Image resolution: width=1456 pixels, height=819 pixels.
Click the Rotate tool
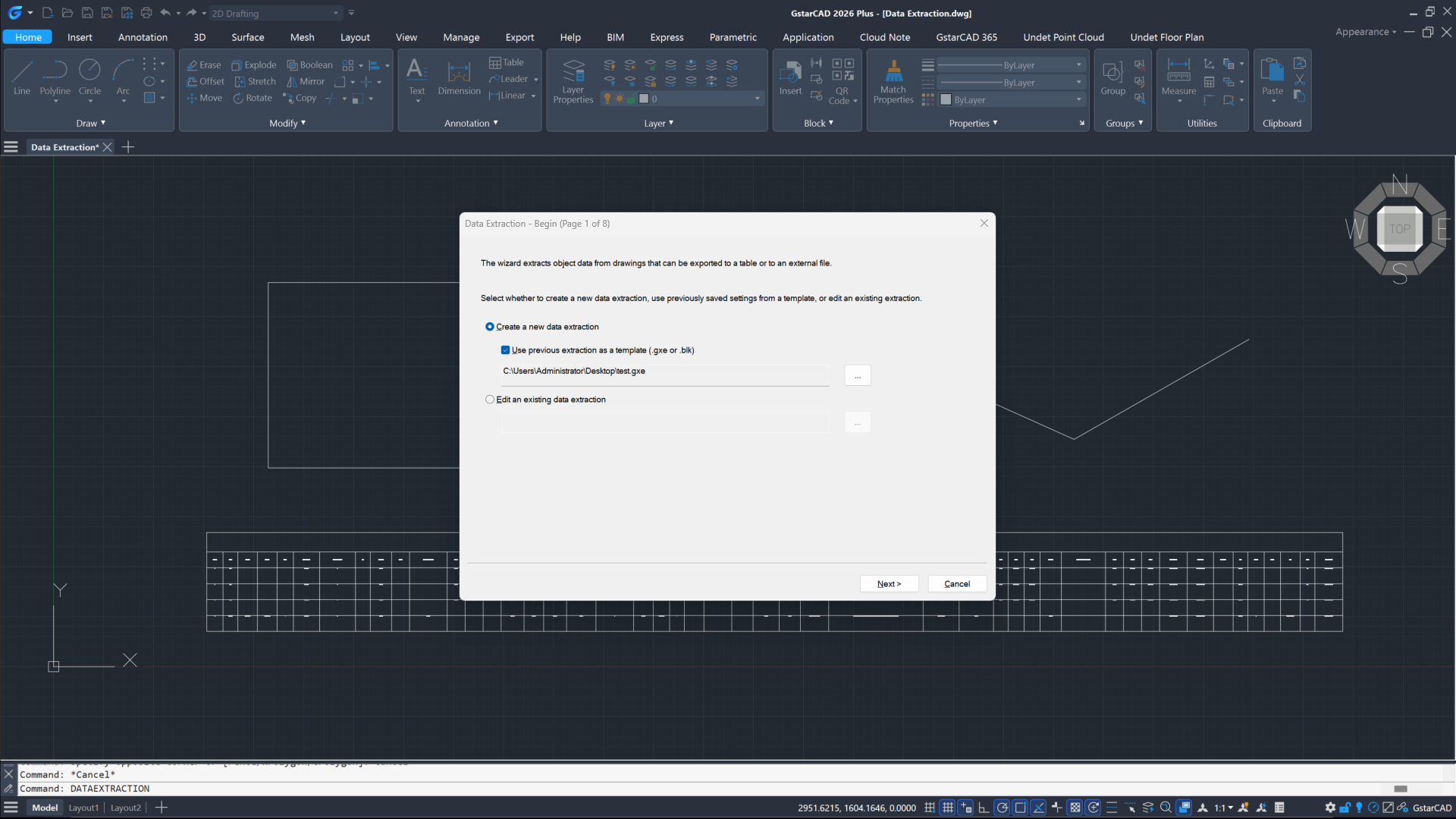pyautogui.click(x=253, y=99)
